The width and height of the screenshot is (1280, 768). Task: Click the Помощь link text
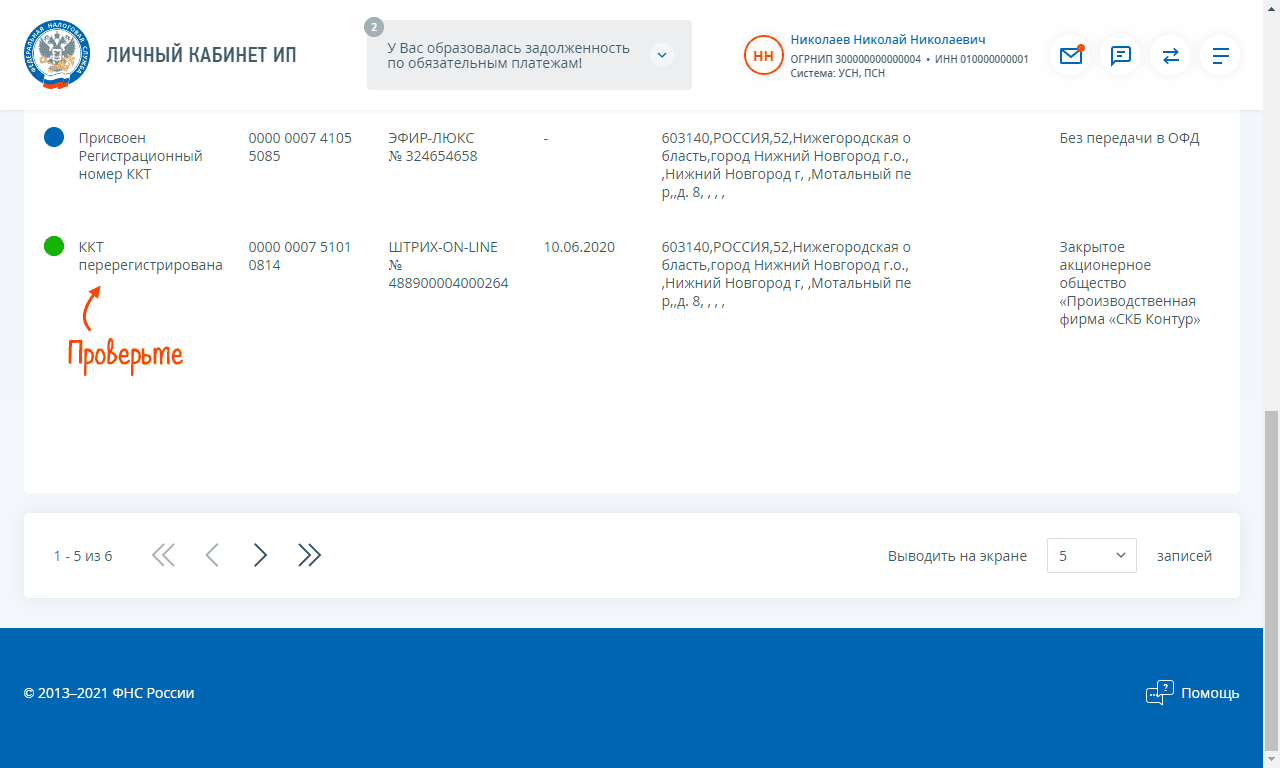1210,693
